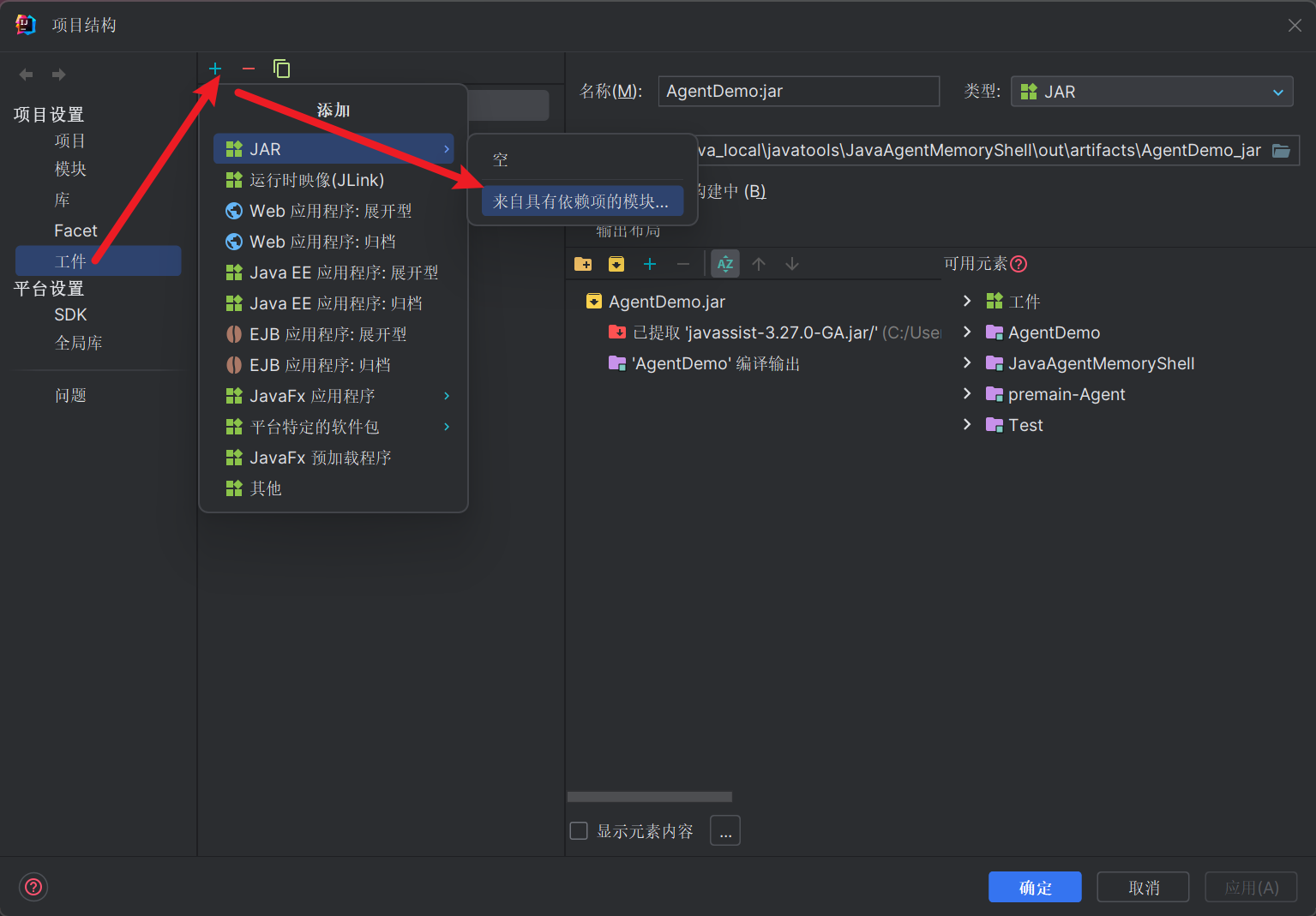Viewport: 1316px width, 916px height.
Task: Click the 确定 button
Action: 1035,888
